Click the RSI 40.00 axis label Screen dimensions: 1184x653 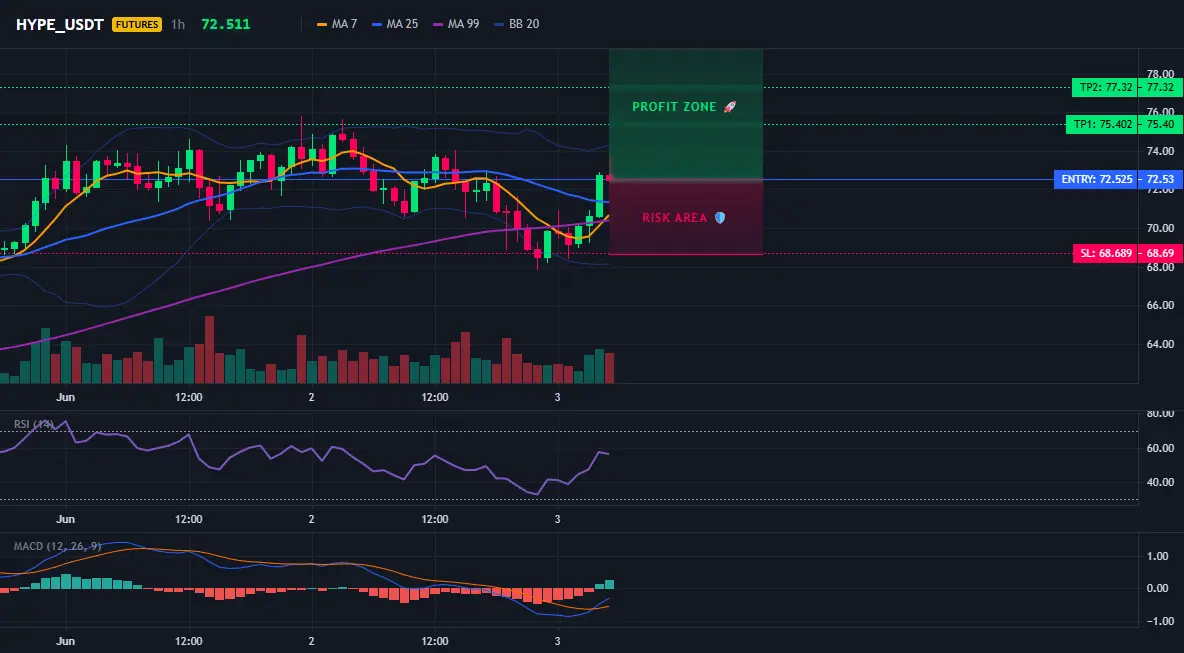tap(1161, 482)
